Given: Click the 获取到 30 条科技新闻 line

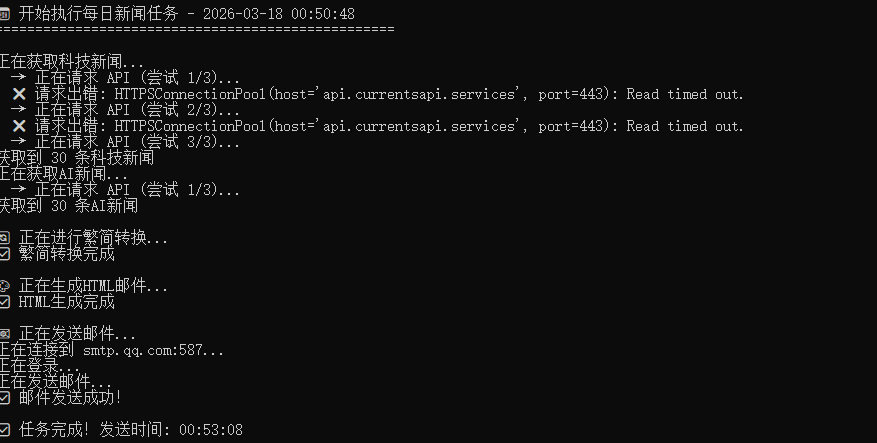Looking at the screenshot, I should click(76, 158).
